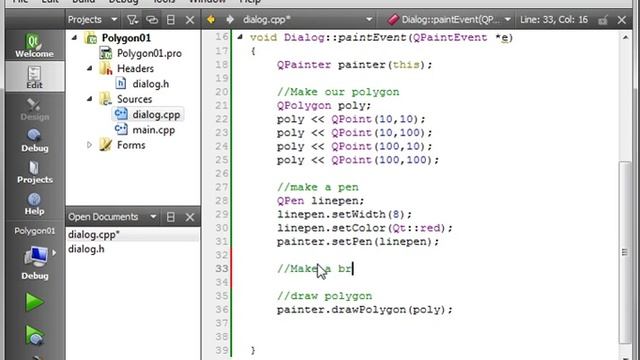Open main.cpp in project tree
This screenshot has height=360, width=640.
point(153,130)
